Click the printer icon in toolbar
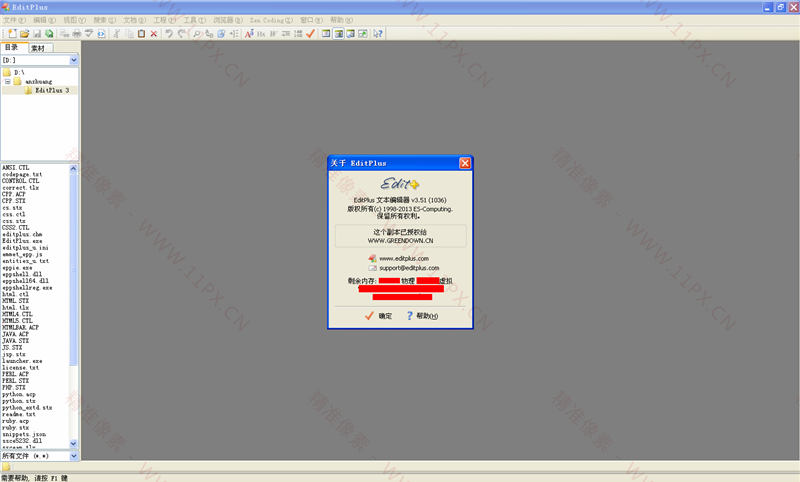Screen dimensions: 800x482 [77, 34]
